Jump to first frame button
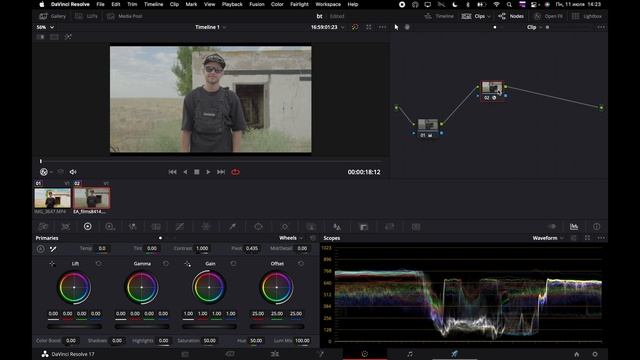Image resolution: width=640 pixels, height=360 pixels. point(173,172)
